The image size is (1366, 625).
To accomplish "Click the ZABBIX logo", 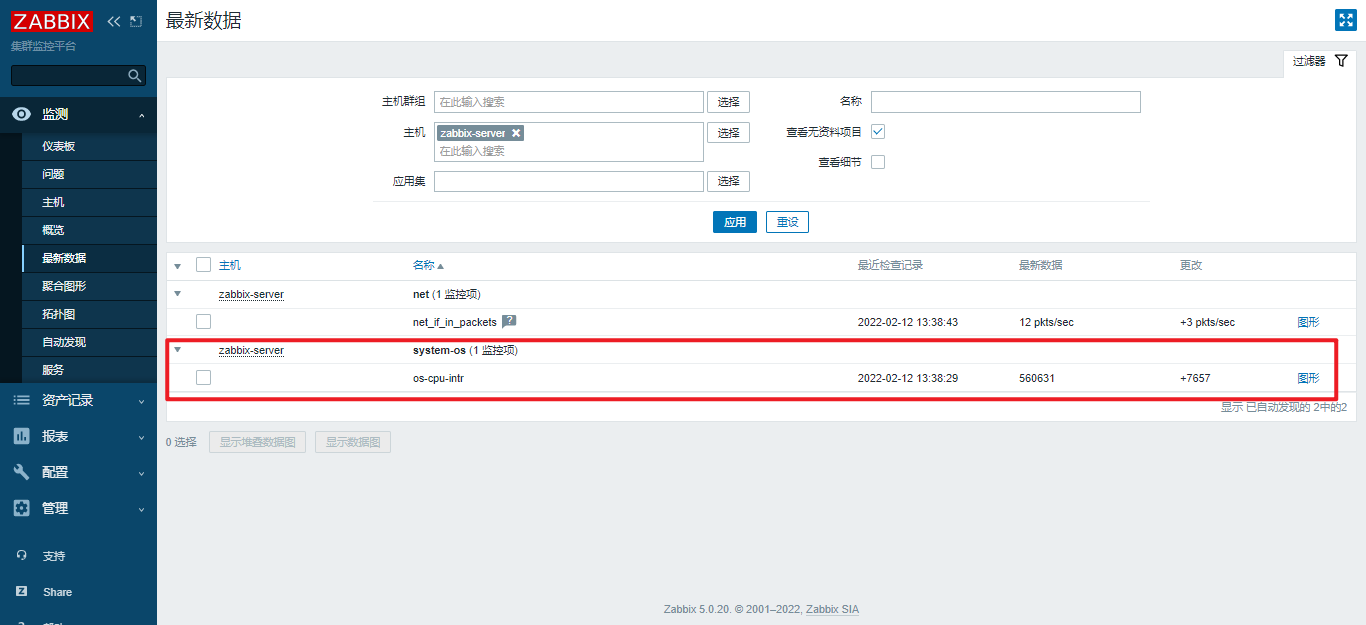I will coord(52,21).
